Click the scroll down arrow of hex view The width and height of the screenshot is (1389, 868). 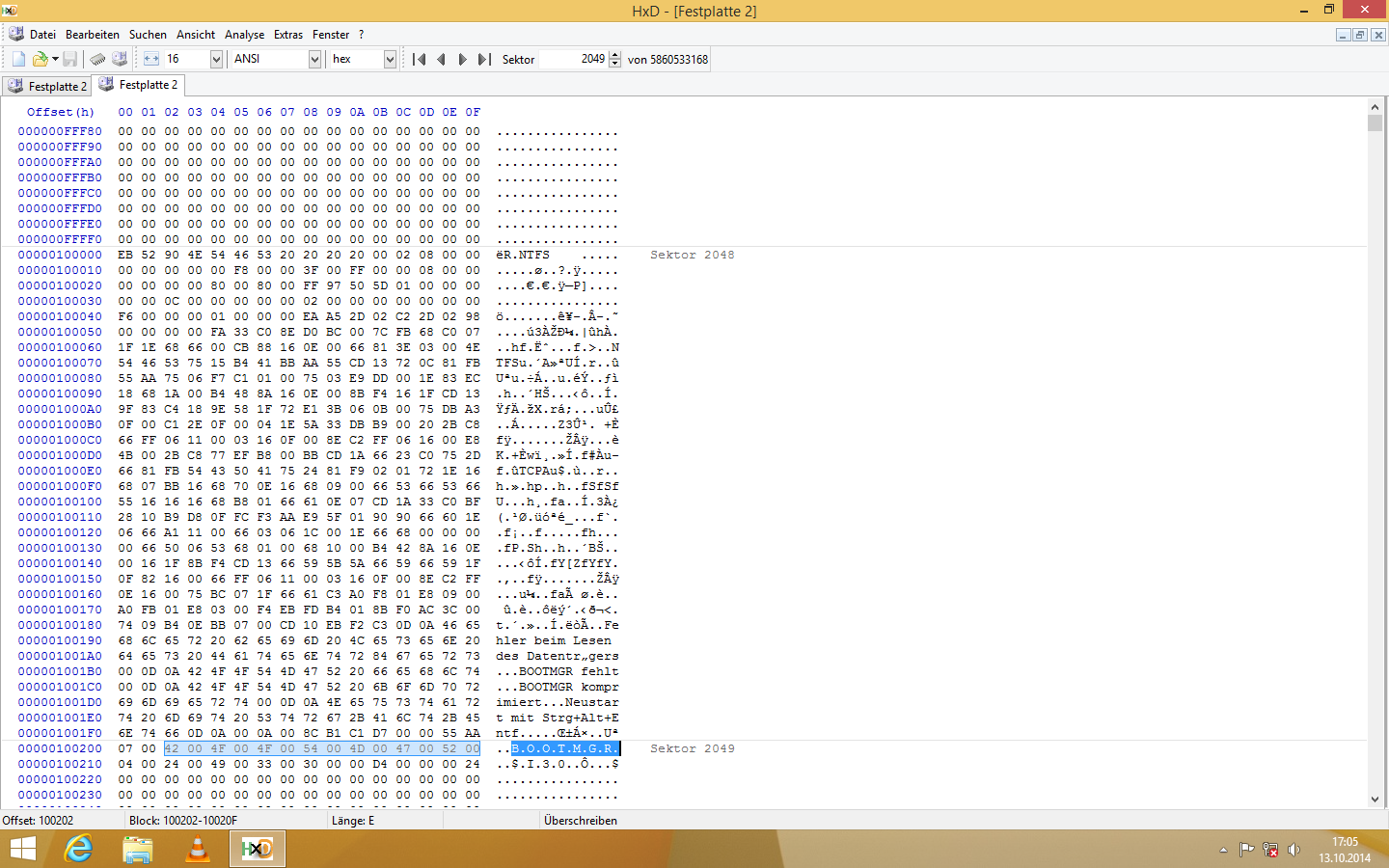1375,800
